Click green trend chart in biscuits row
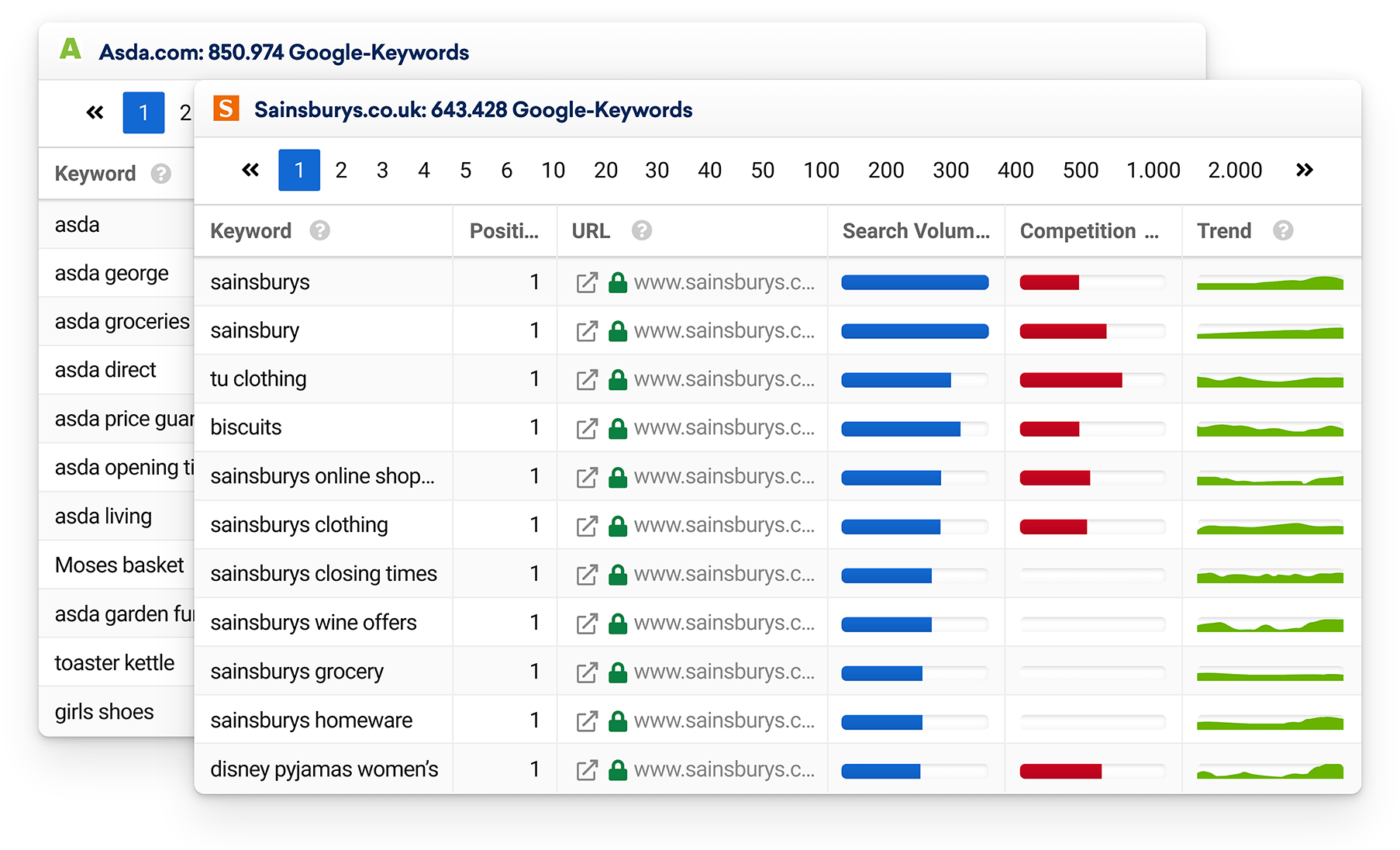 [1270, 429]
